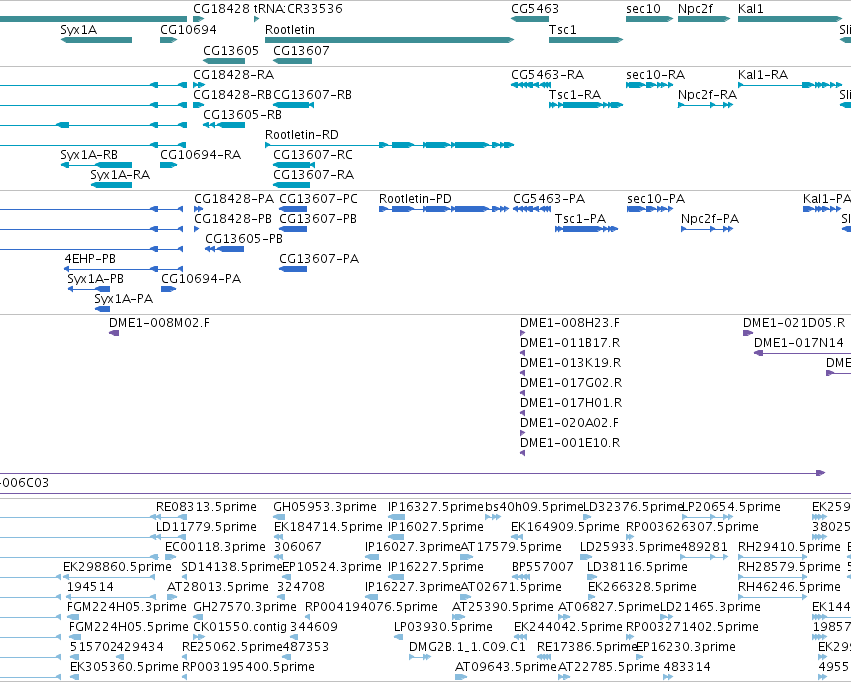Open EST RE08313.5prime
Image resolution: width=851 pixels, height=682 pixels.
click(206, 507)
